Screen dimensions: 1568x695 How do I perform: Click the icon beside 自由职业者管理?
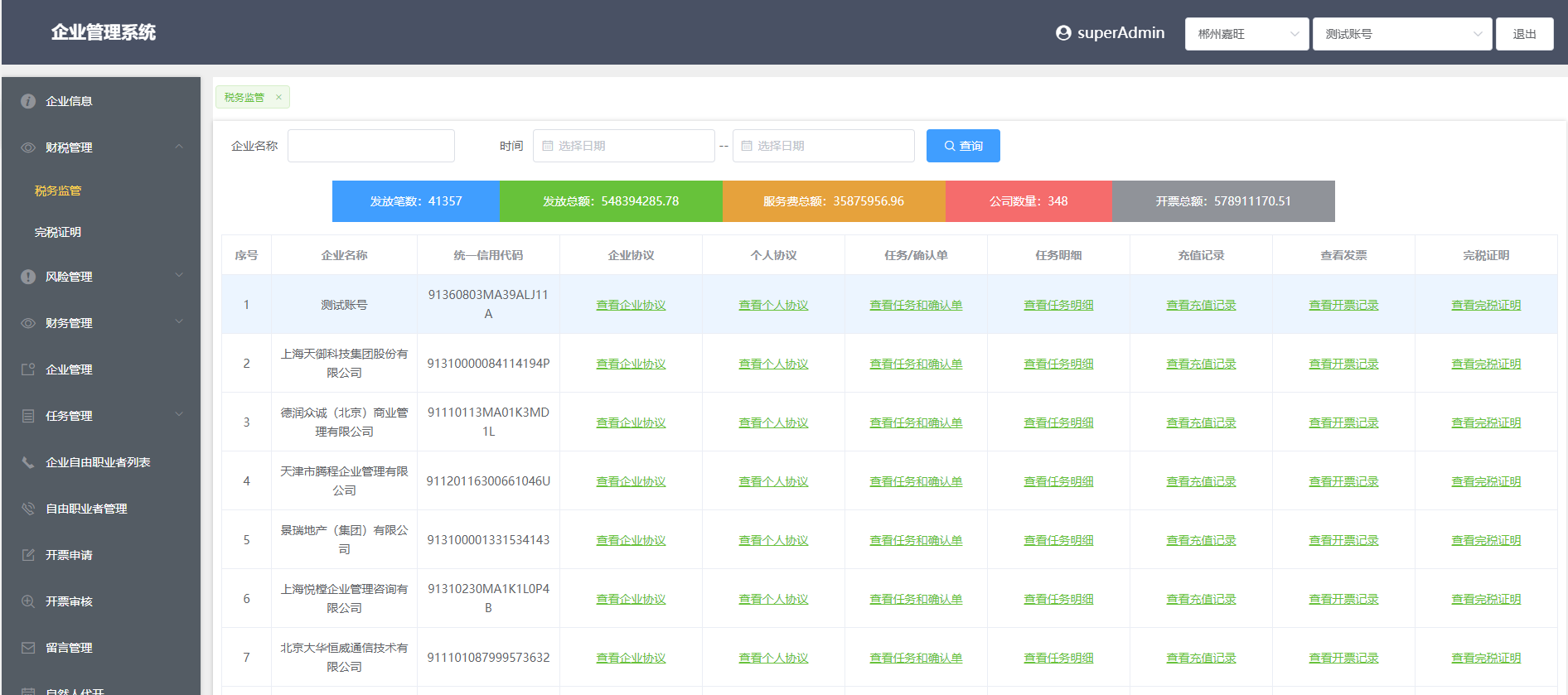click(28, 509)
